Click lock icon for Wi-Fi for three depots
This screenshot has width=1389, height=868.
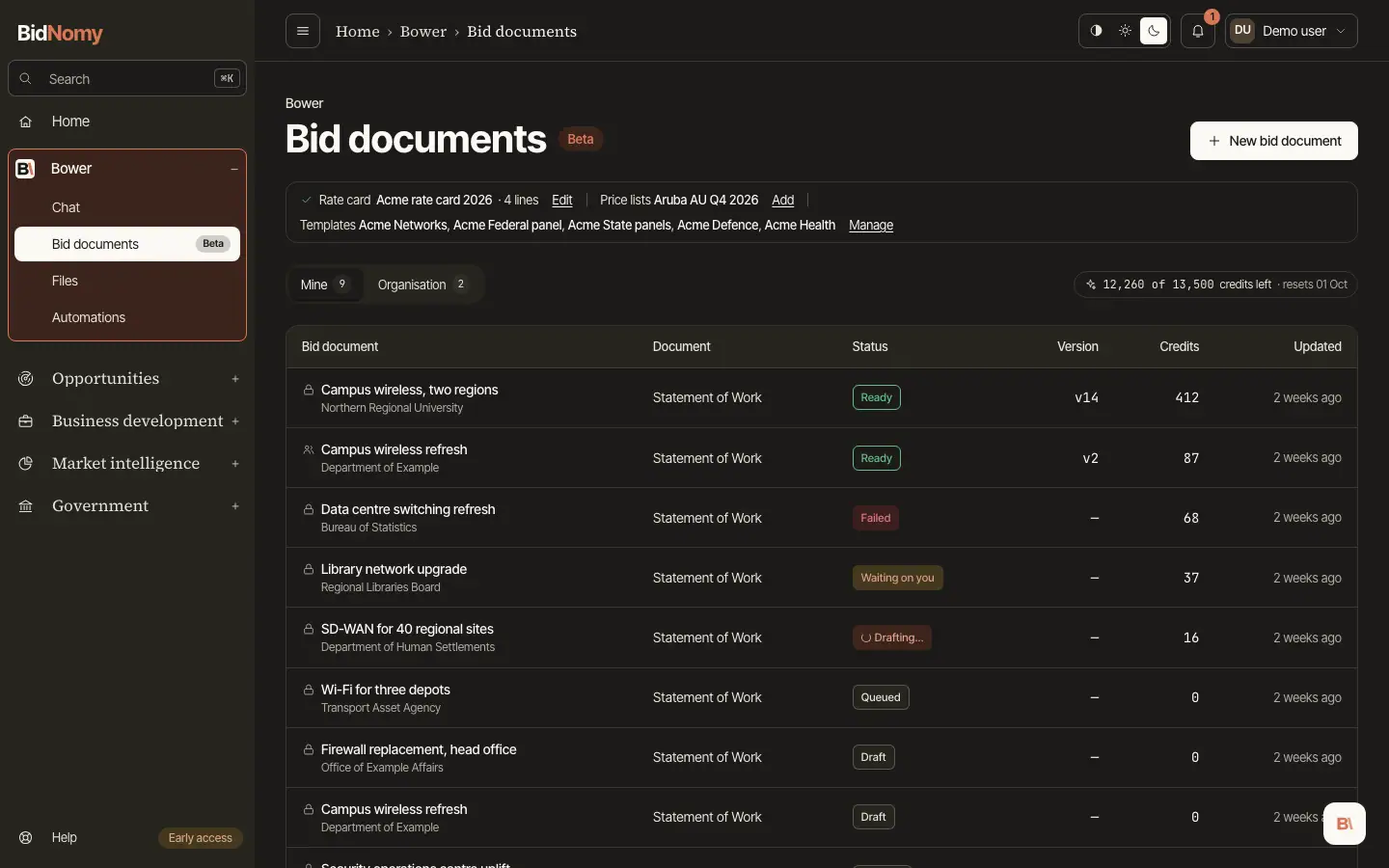[x=309, y=690]
